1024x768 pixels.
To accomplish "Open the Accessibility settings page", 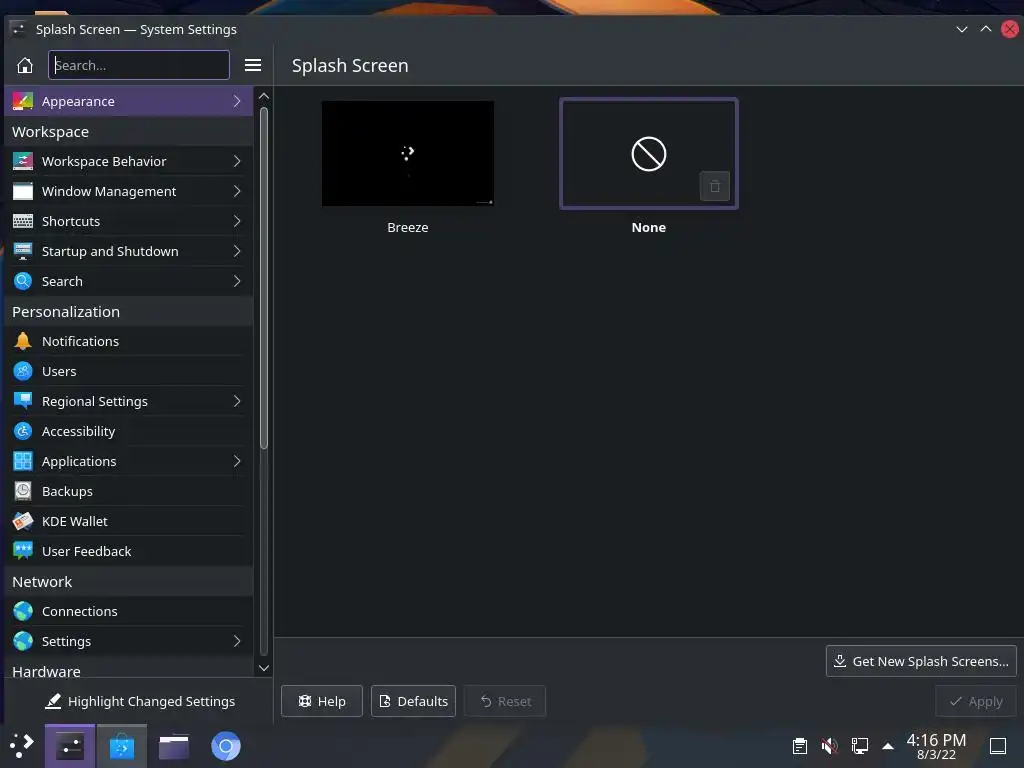I will coord(129,431).
